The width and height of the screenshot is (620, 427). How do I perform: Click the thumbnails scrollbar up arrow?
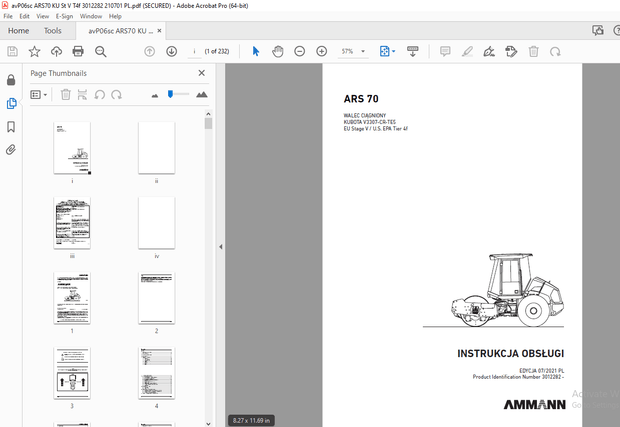point(208,114)
